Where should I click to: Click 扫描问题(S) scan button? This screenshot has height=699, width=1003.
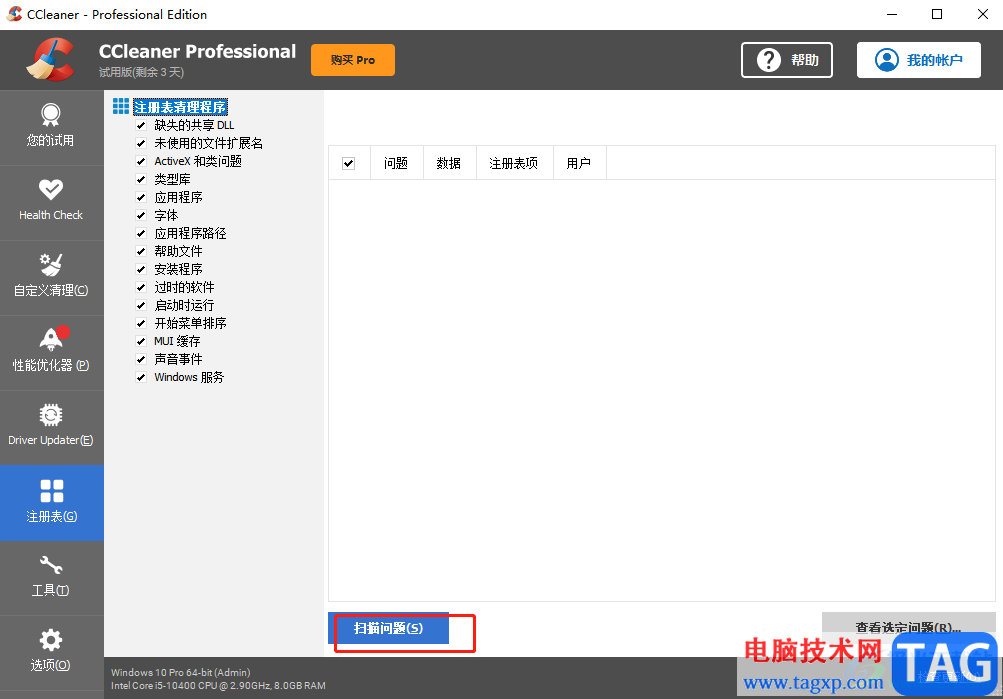tap(388, 628)
